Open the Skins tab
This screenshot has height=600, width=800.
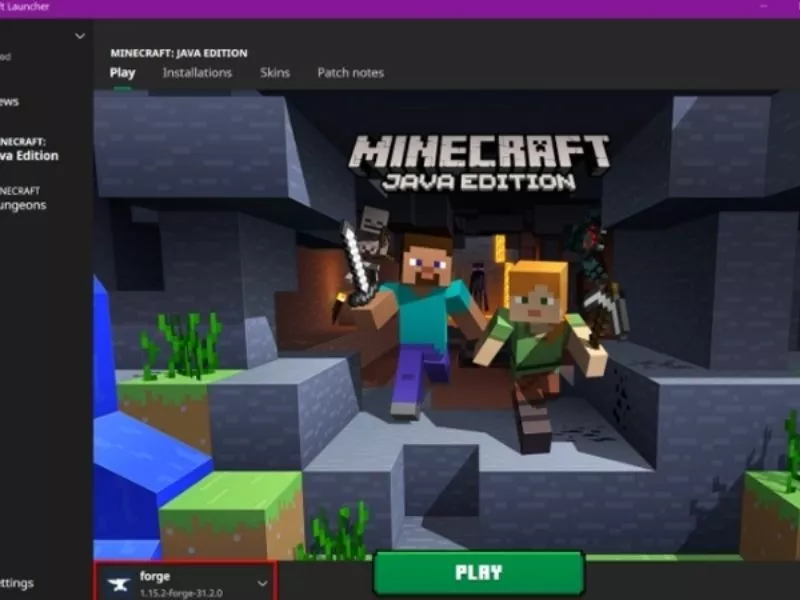275,73
